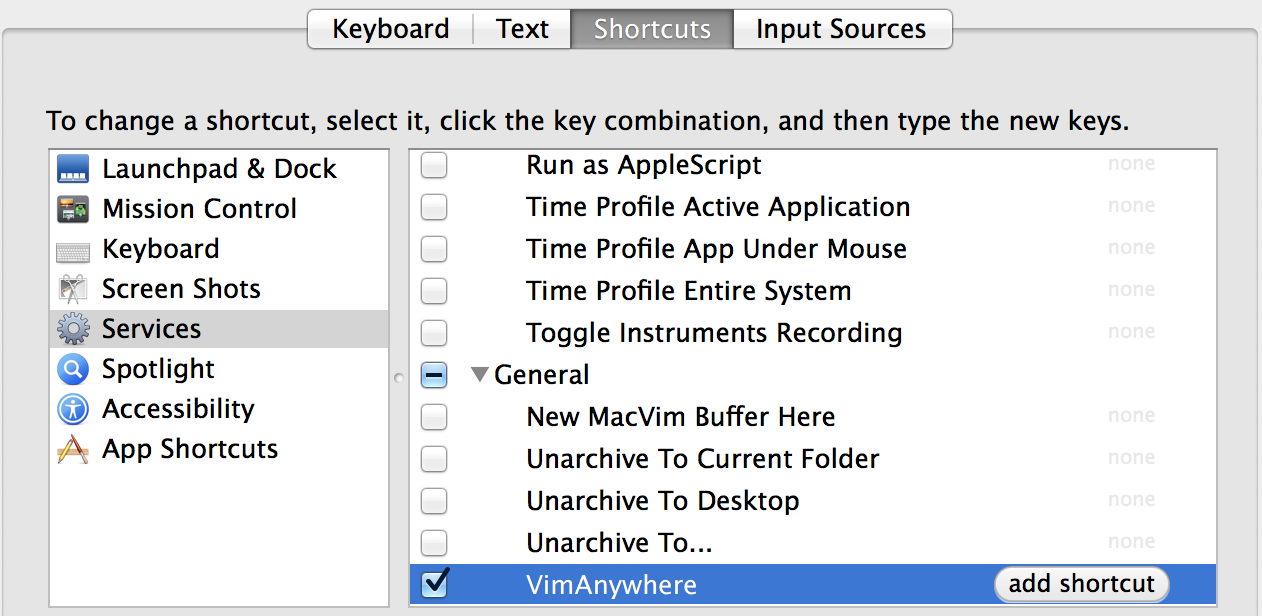The width and height of the screenshot is (1262, 616).
Task: Select the Services gear icon
Action: (x=73, y=329)
